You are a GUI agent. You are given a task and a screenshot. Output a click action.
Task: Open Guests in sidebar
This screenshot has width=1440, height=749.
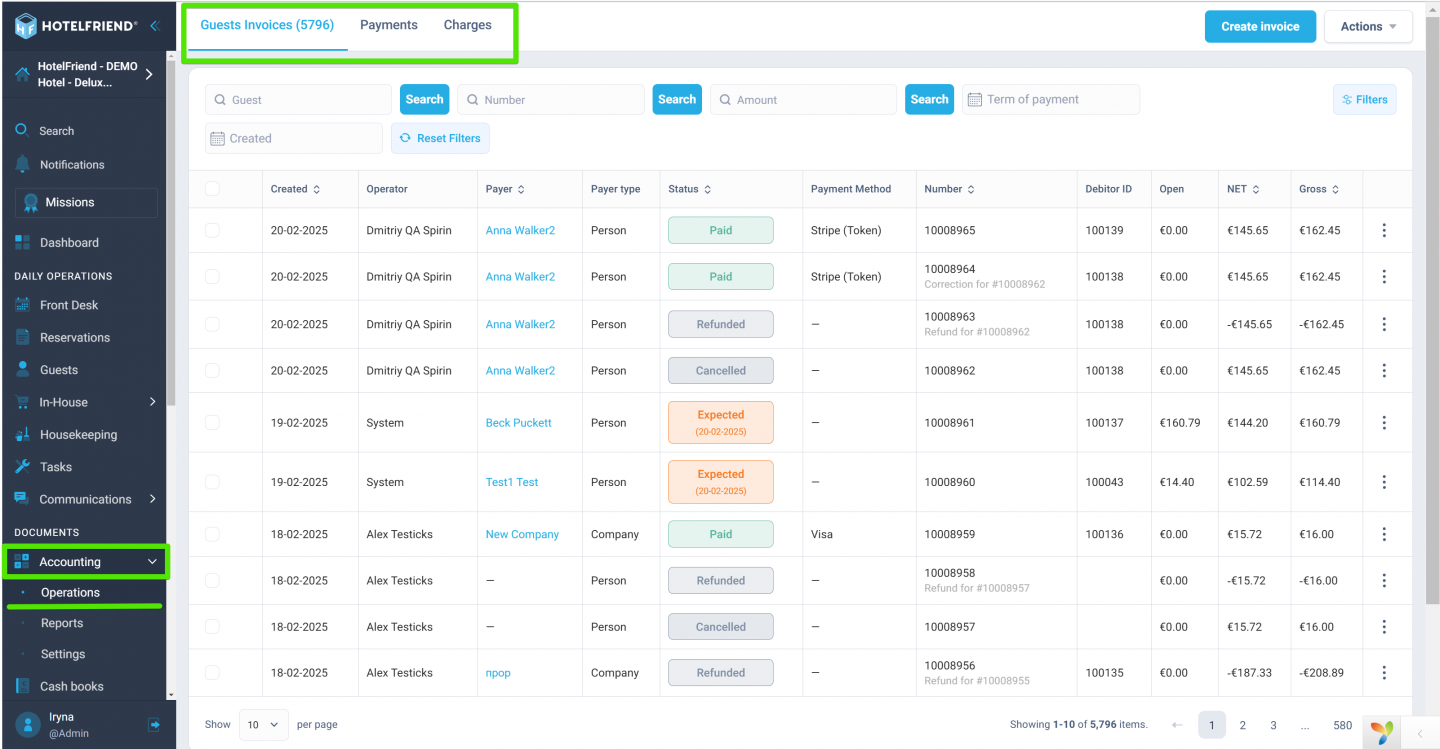47,370
